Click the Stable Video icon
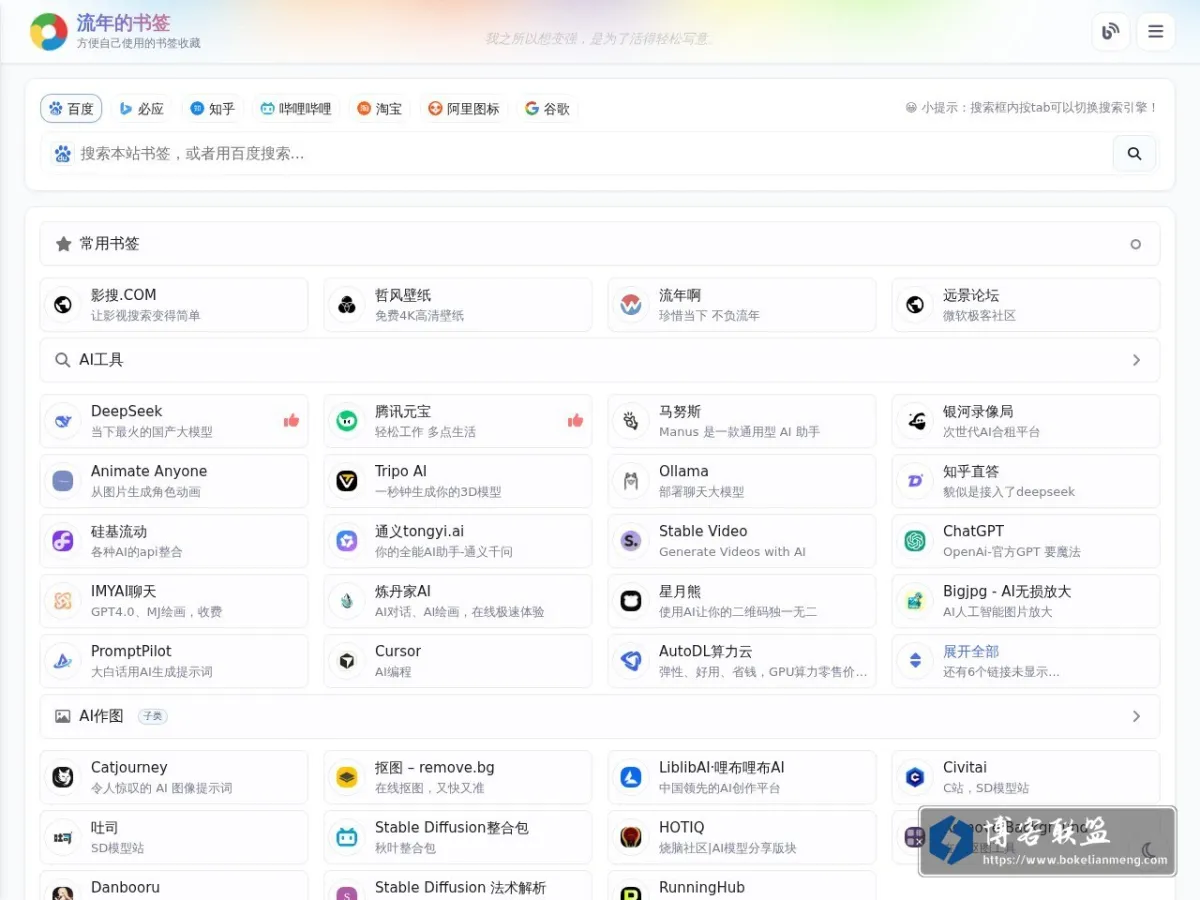The width and height of the screenshot is (1200, 900). click(631, 541)
